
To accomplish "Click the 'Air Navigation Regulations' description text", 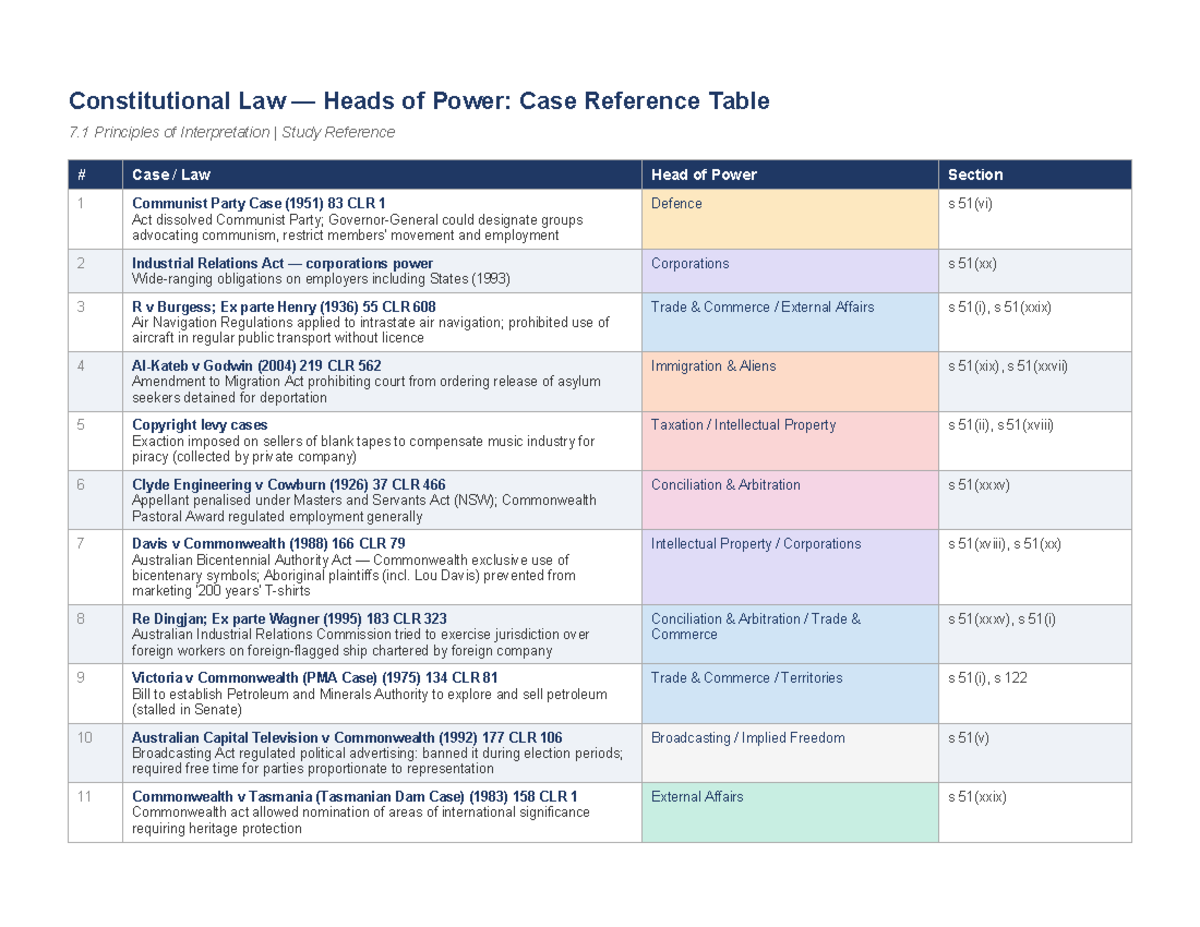I will point(370,329).
